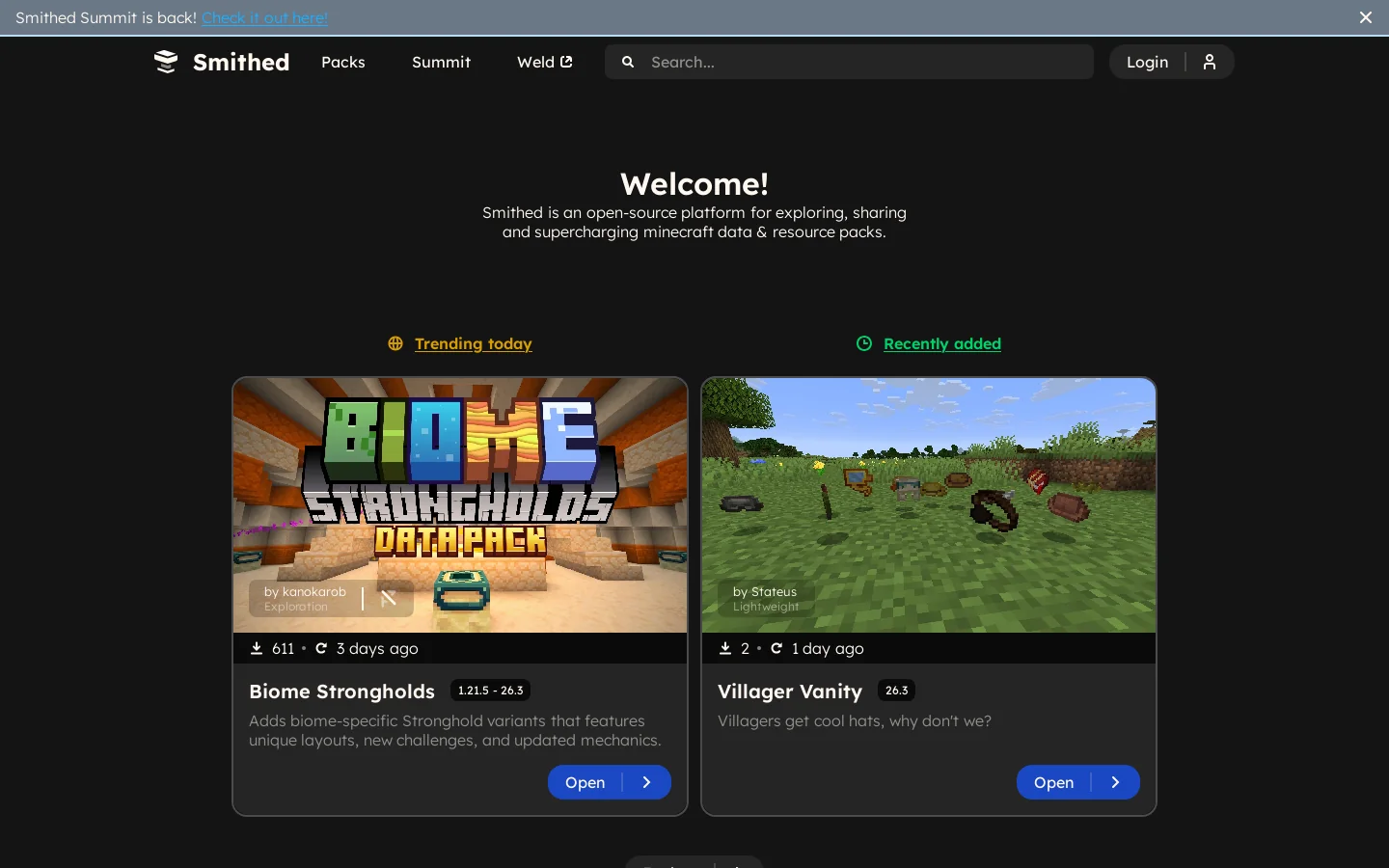
Task: Click 'Villagers get cool hats' description
Action: click(855, 720)
